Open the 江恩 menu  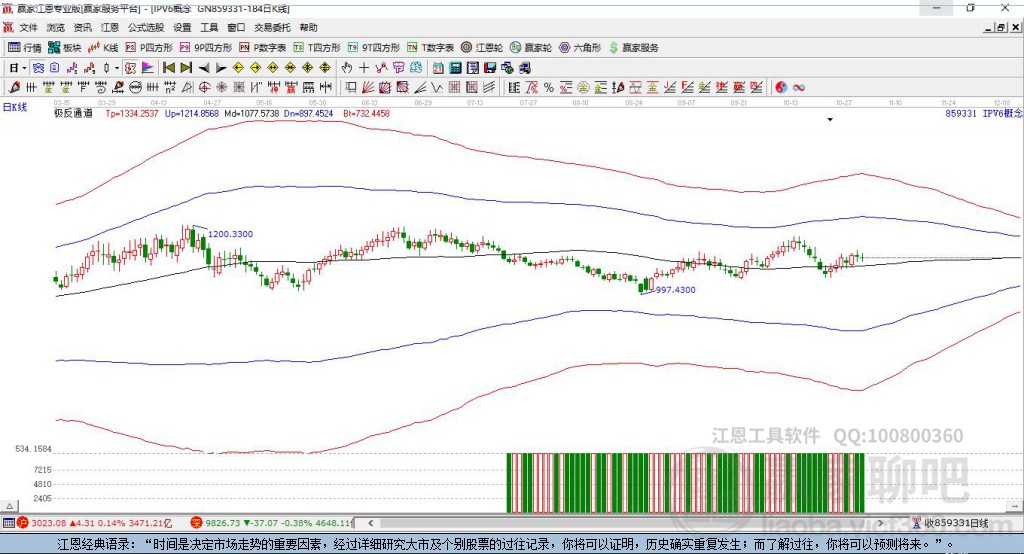click(x=109, y=28)
